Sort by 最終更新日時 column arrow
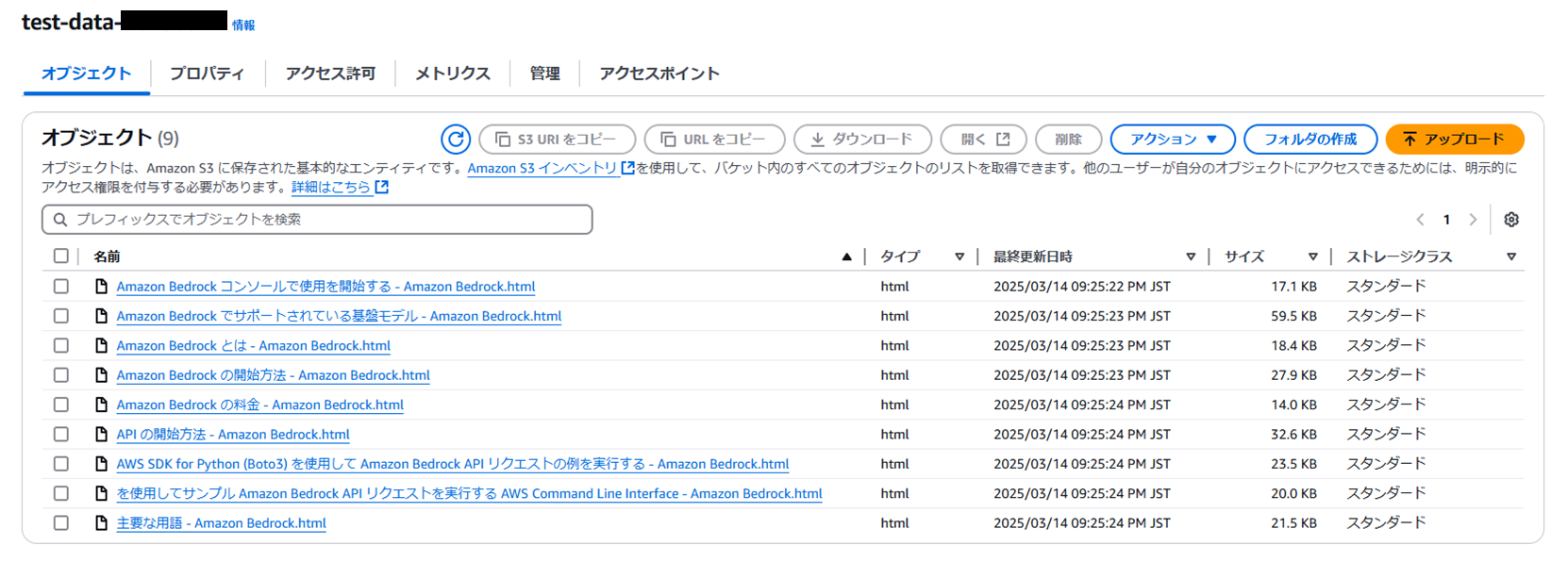Viewport: 1568px width, 562px height. point(1191,256)
